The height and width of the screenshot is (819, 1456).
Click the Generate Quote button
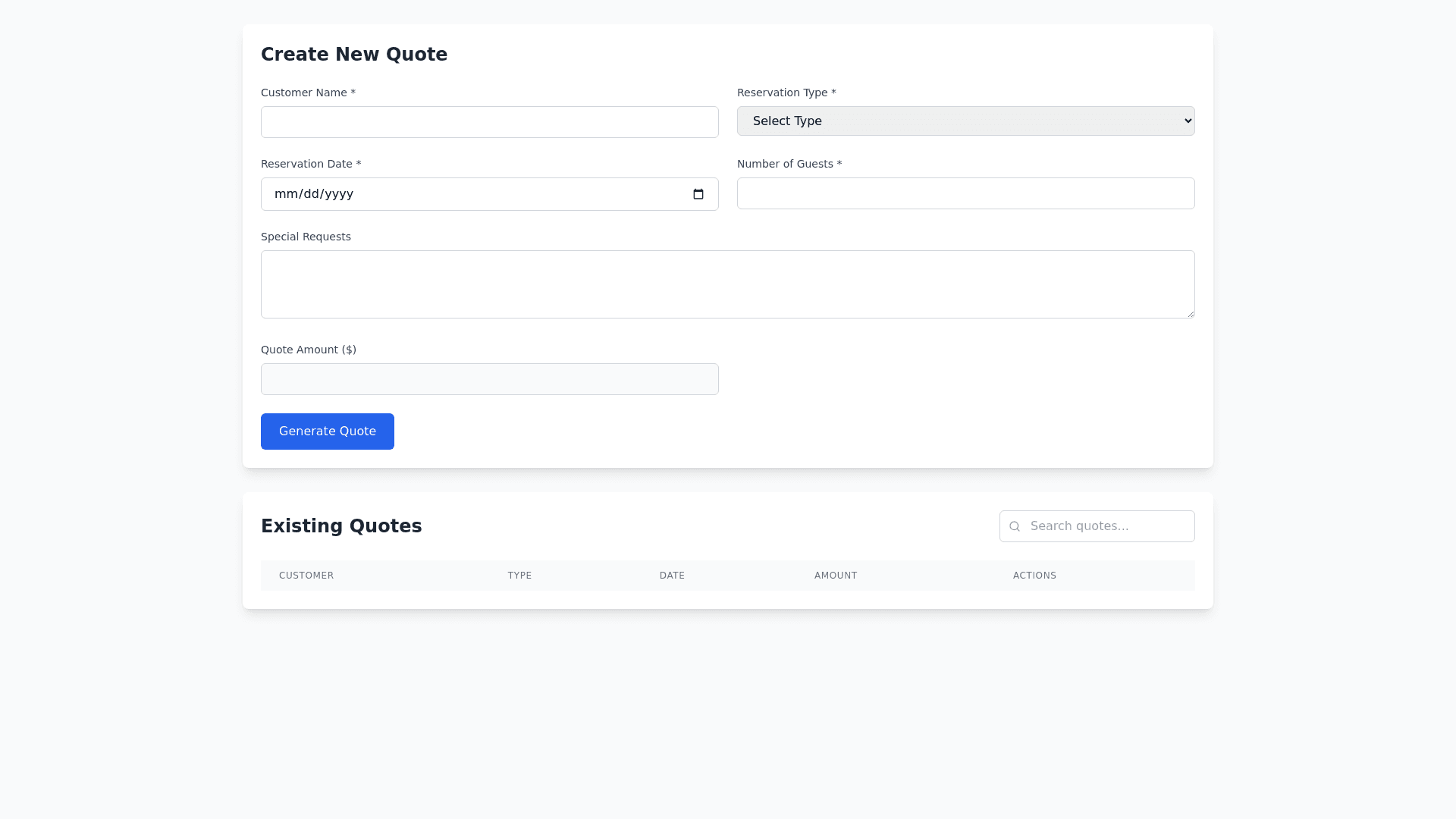(x=327, y=431)
